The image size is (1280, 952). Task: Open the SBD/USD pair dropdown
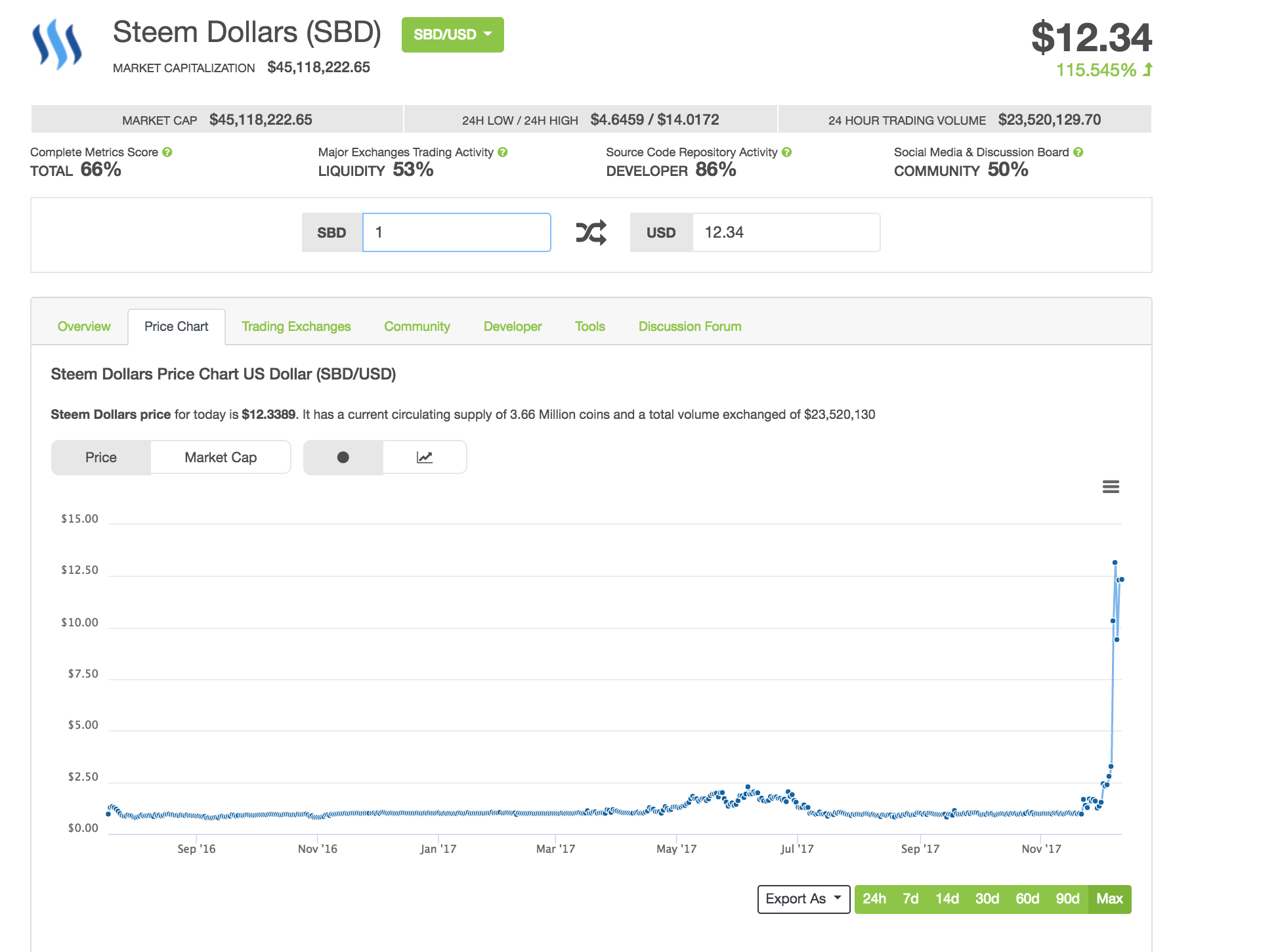pos(452,35)
